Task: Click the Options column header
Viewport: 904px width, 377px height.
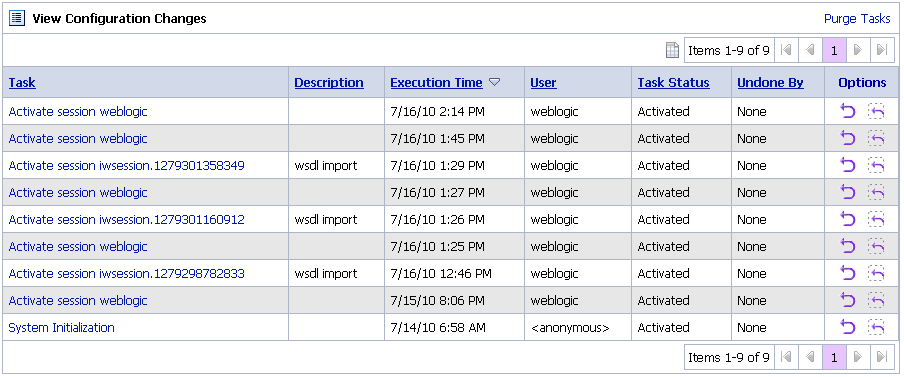Action: 862,82
